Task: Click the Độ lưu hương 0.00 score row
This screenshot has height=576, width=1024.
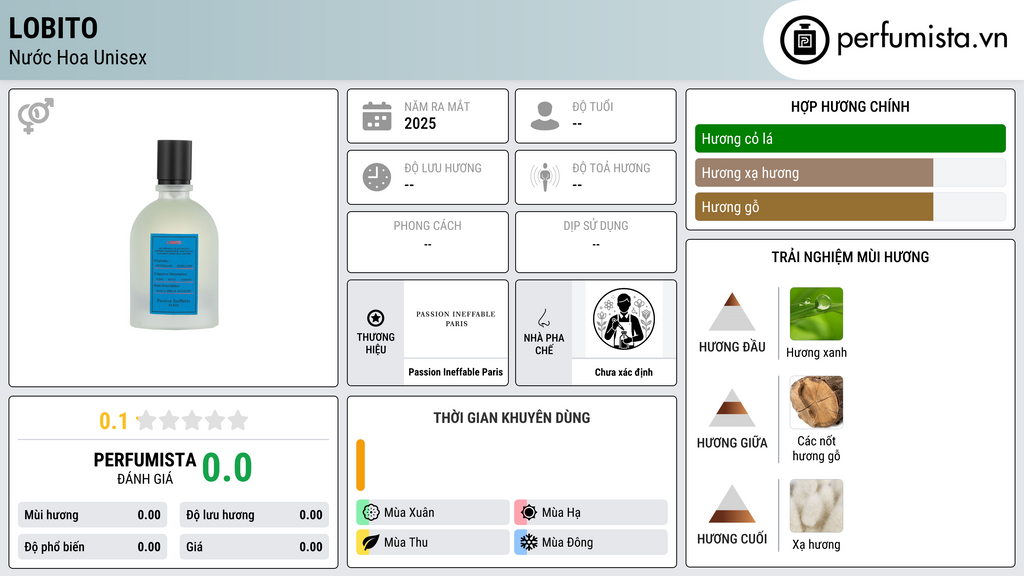Action: [x=254, y=515]
